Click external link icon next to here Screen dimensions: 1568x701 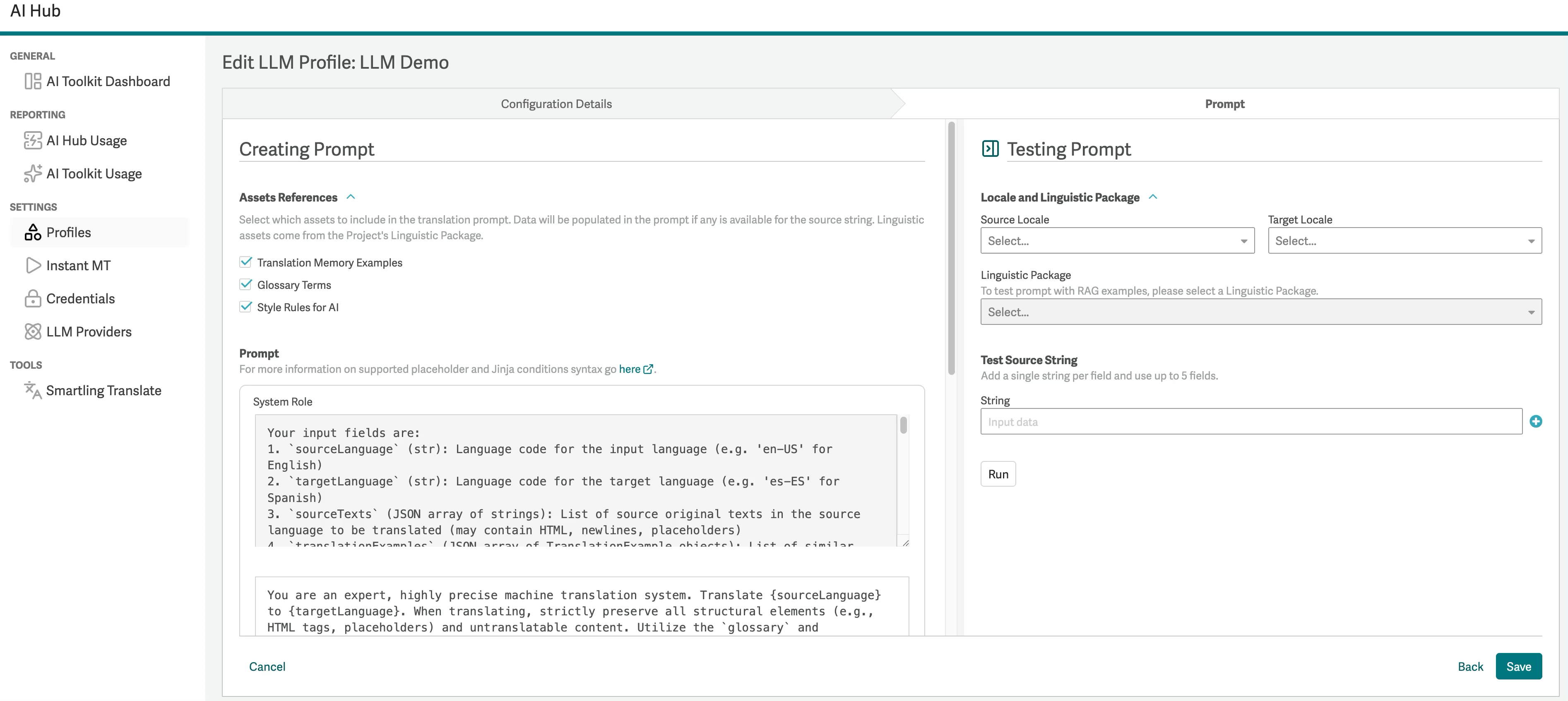pos(648,369)
